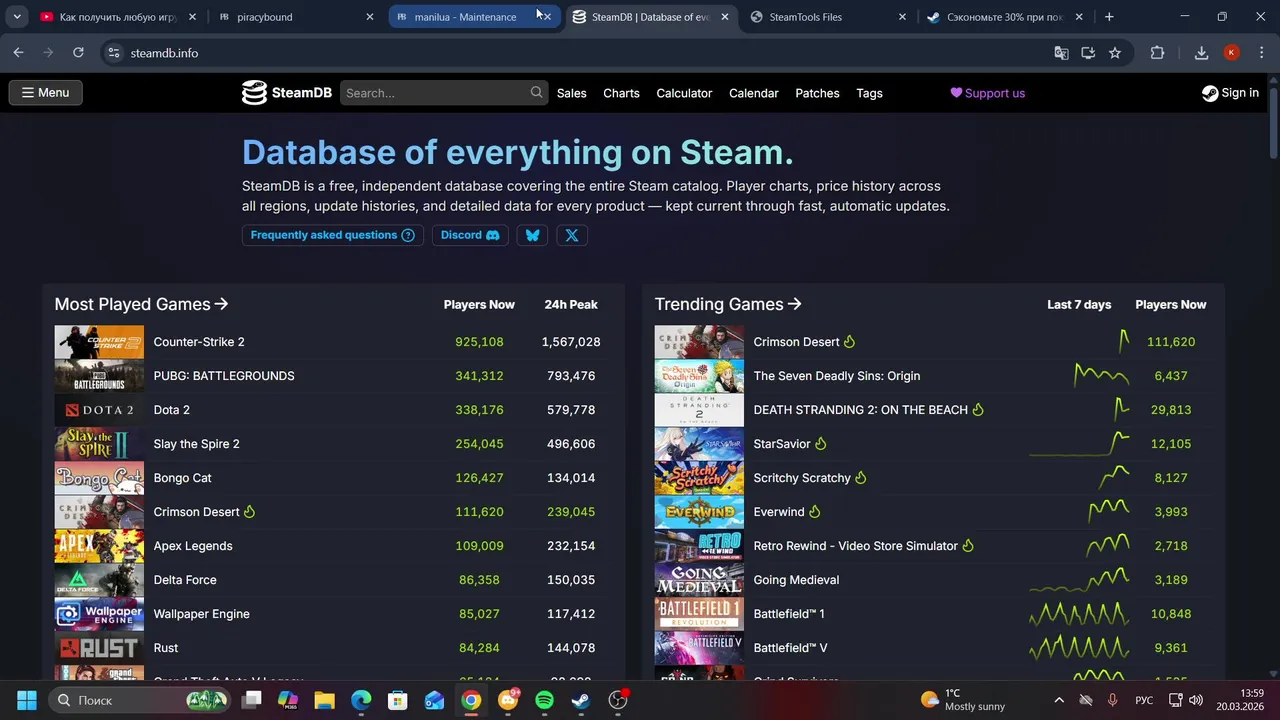
Task: Open the Windows Start menu
Action: pyautogui.click(x=27, y=700)
